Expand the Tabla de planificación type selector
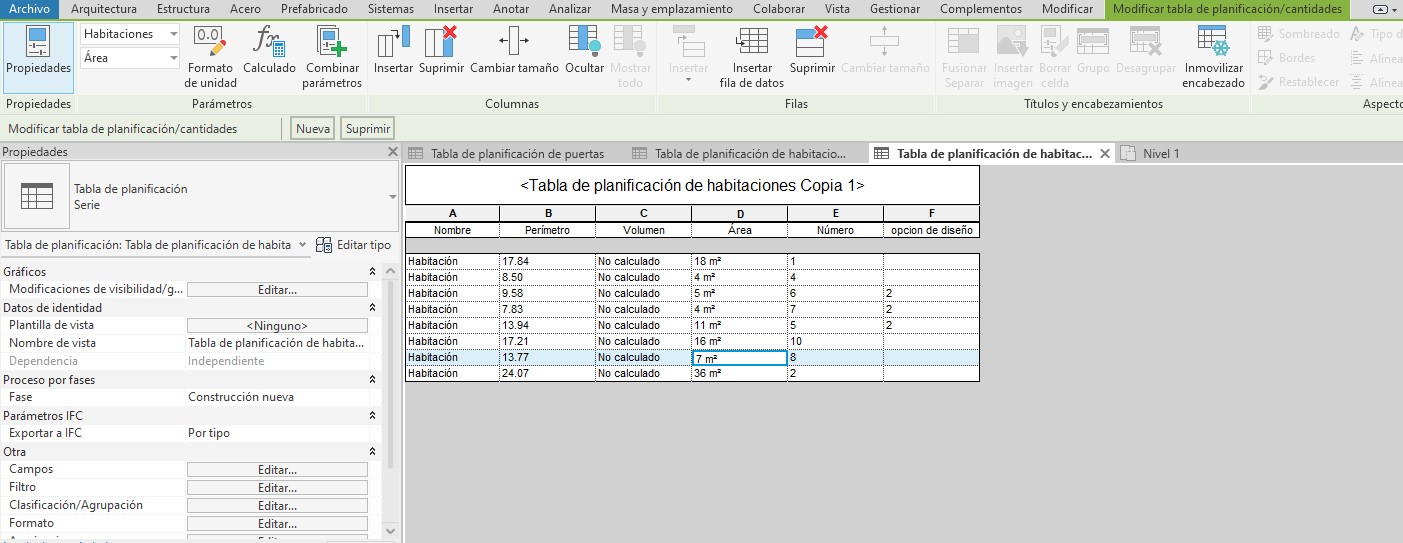The height and width of the screenshot is (543, 1403). click(x=392, y=197)
